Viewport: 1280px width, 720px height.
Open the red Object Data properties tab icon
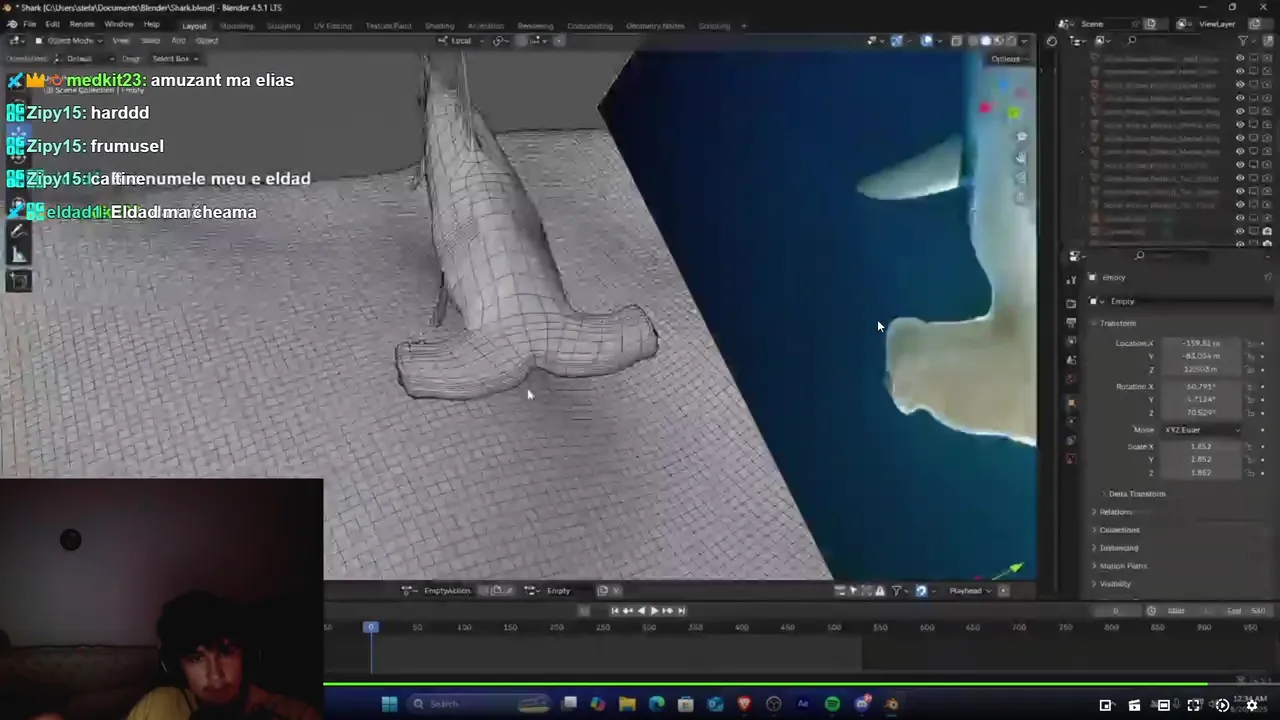pos(1071,459)
